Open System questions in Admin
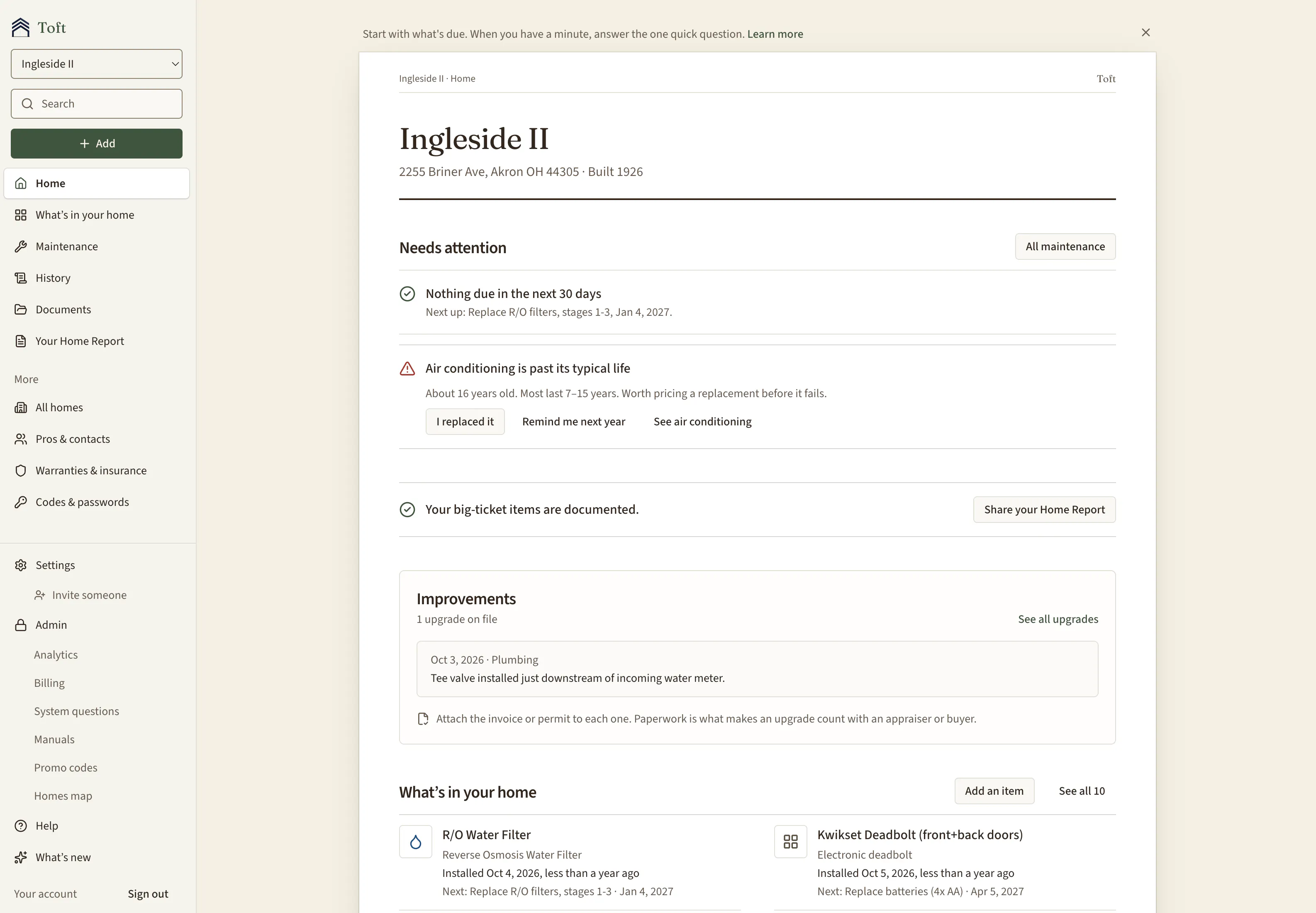Image resolution: width=1316 pixels, height=913 pixels. [77, 711]
